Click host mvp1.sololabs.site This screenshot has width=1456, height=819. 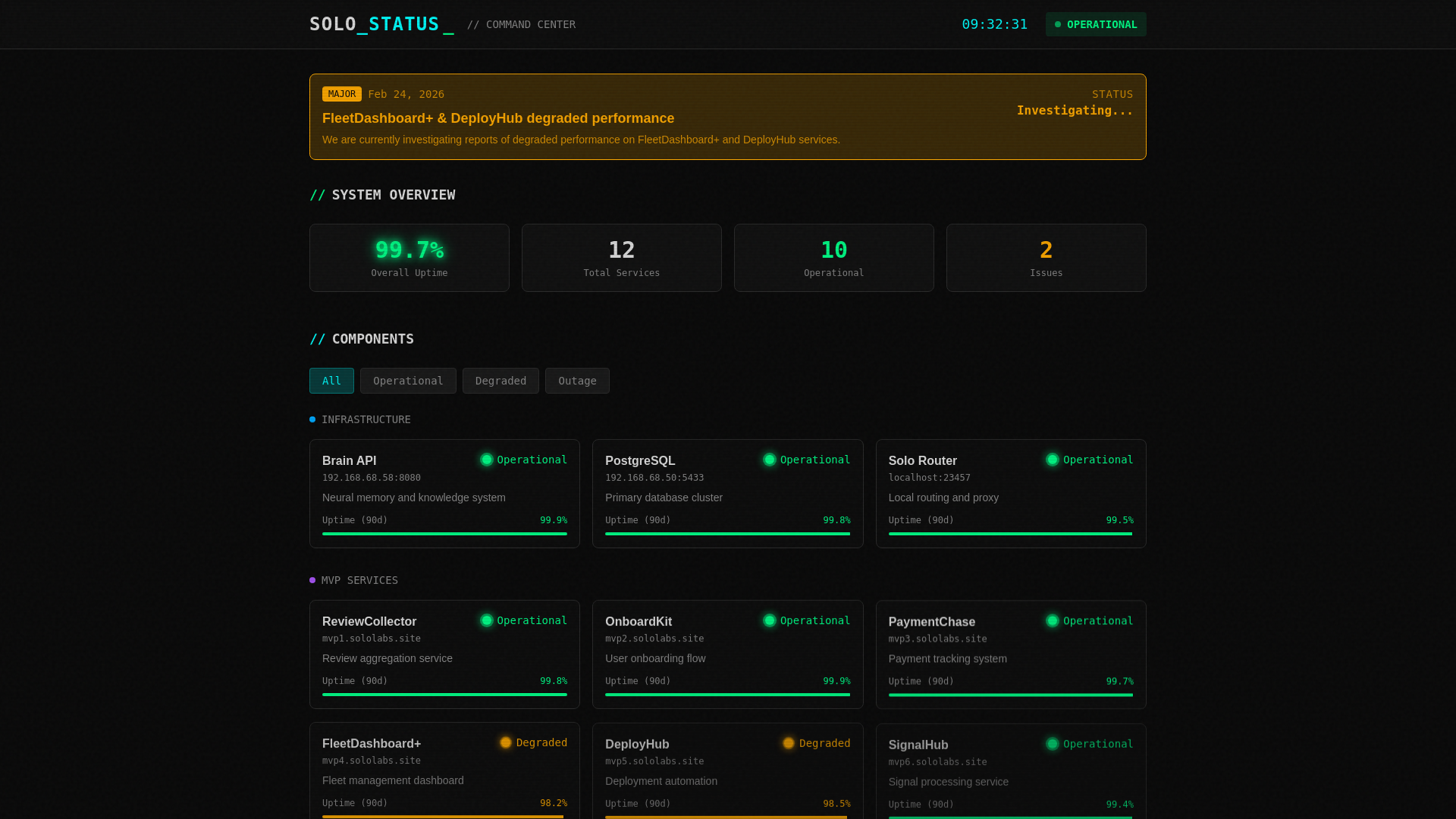click(x=372, y=639)
